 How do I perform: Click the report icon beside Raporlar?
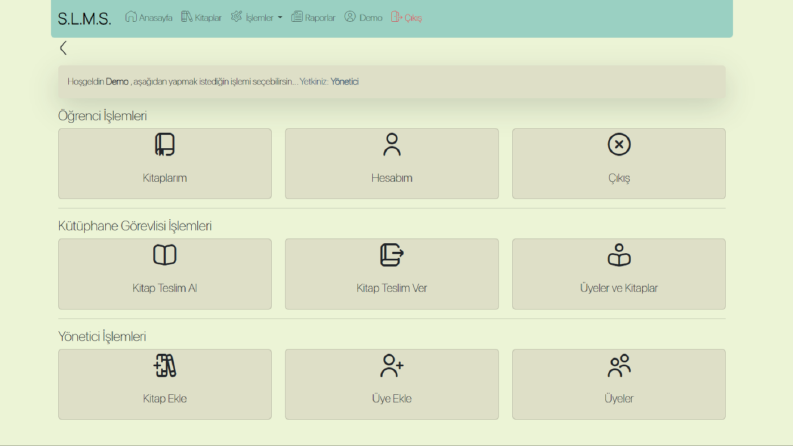(x=297, y=17)
